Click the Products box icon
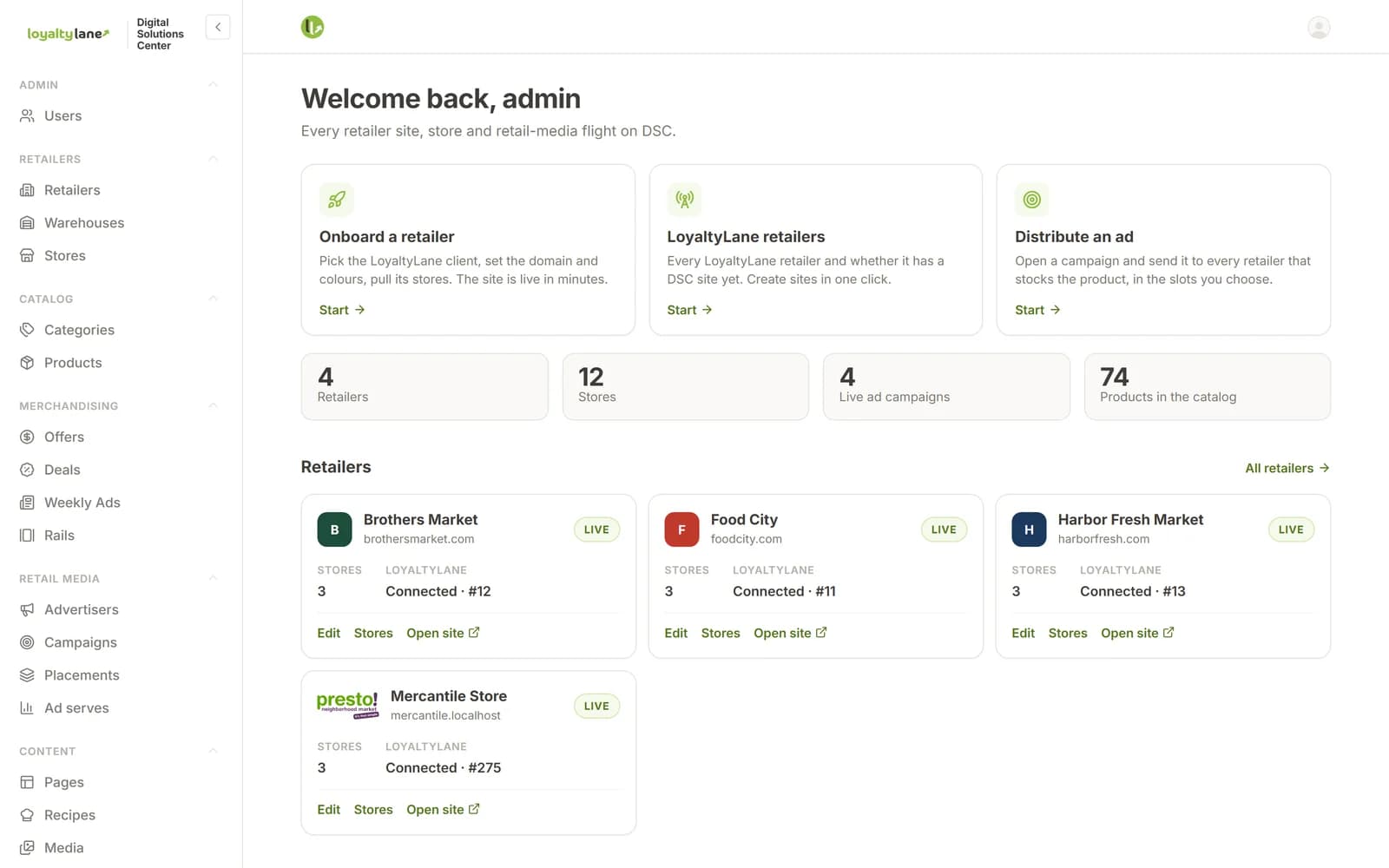Screen dimensions: 1389x868 click(x=27, y=363)
